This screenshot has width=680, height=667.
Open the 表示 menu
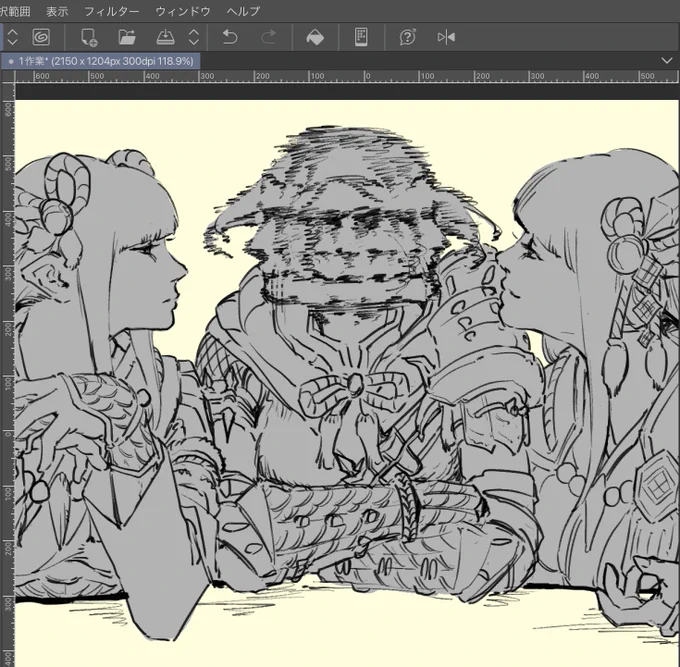(57, 11)
